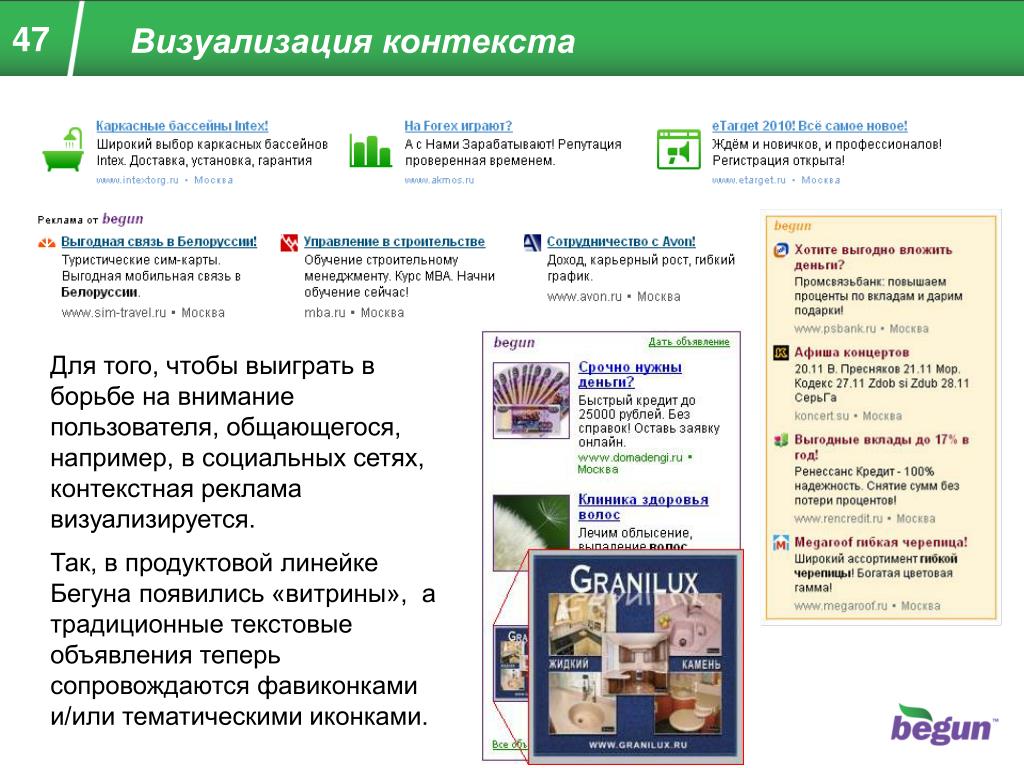This screenshot has height=768, width=1024.
Task: Click the www.etarget.ru URL text
Action: [x=749, y=180]
